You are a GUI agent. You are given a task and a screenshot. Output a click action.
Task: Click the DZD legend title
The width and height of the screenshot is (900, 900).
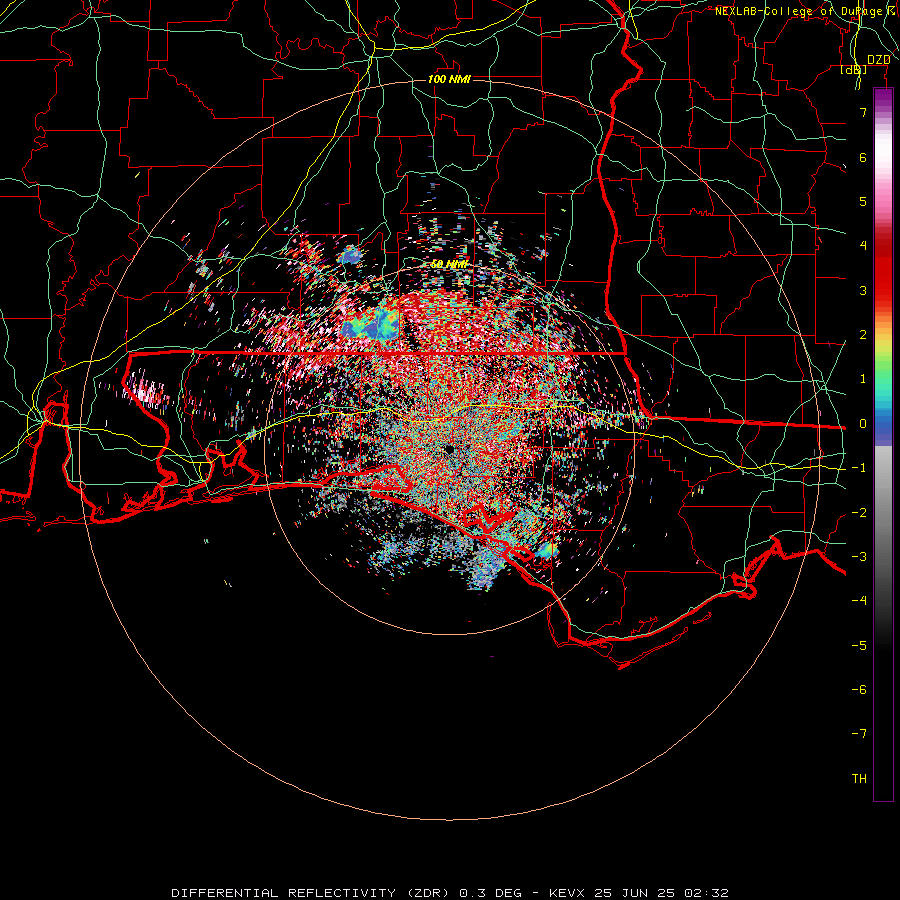point(879,60)
